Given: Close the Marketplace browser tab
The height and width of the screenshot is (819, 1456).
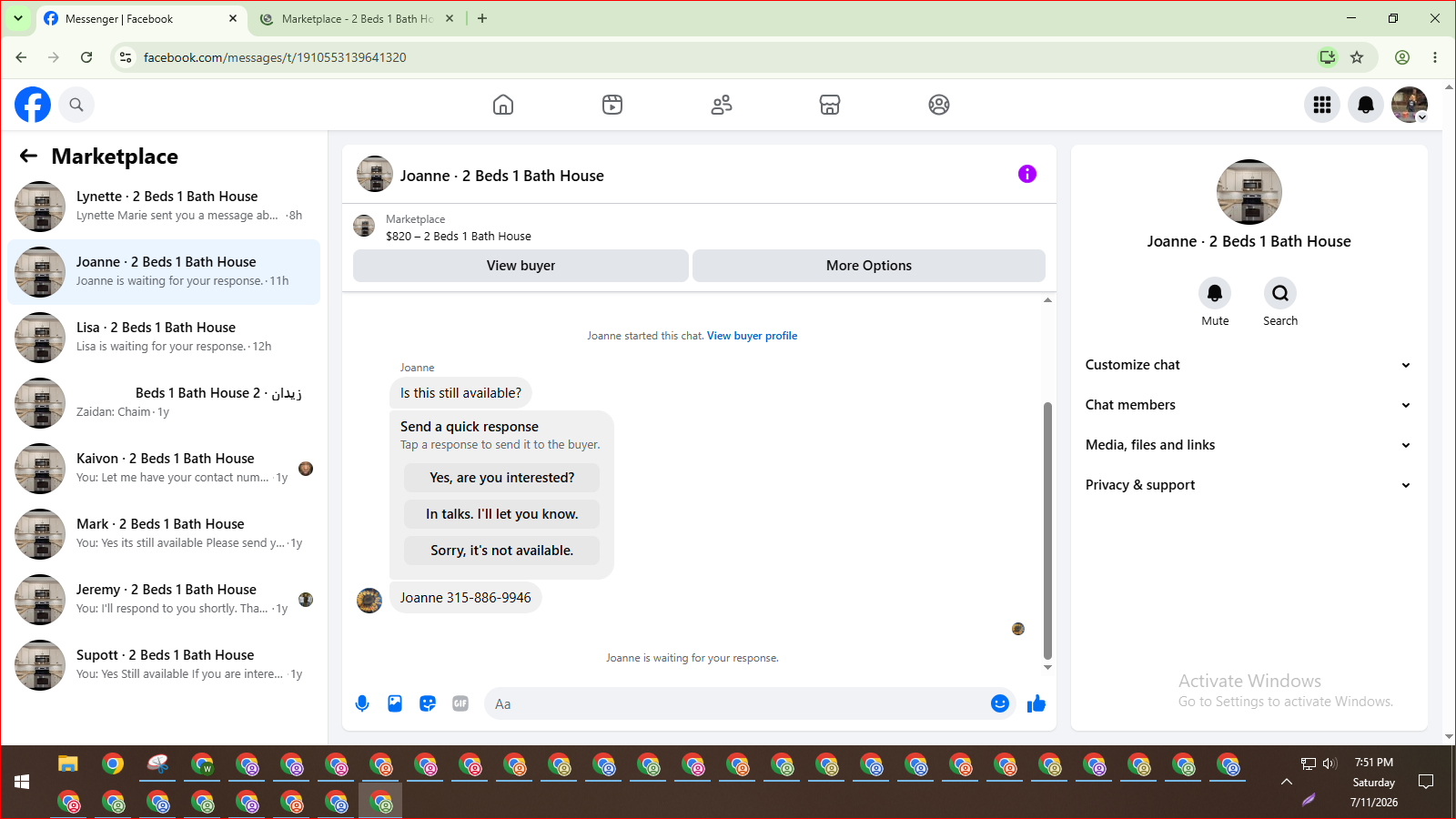Looking at the screenshot, I should 450,18.
